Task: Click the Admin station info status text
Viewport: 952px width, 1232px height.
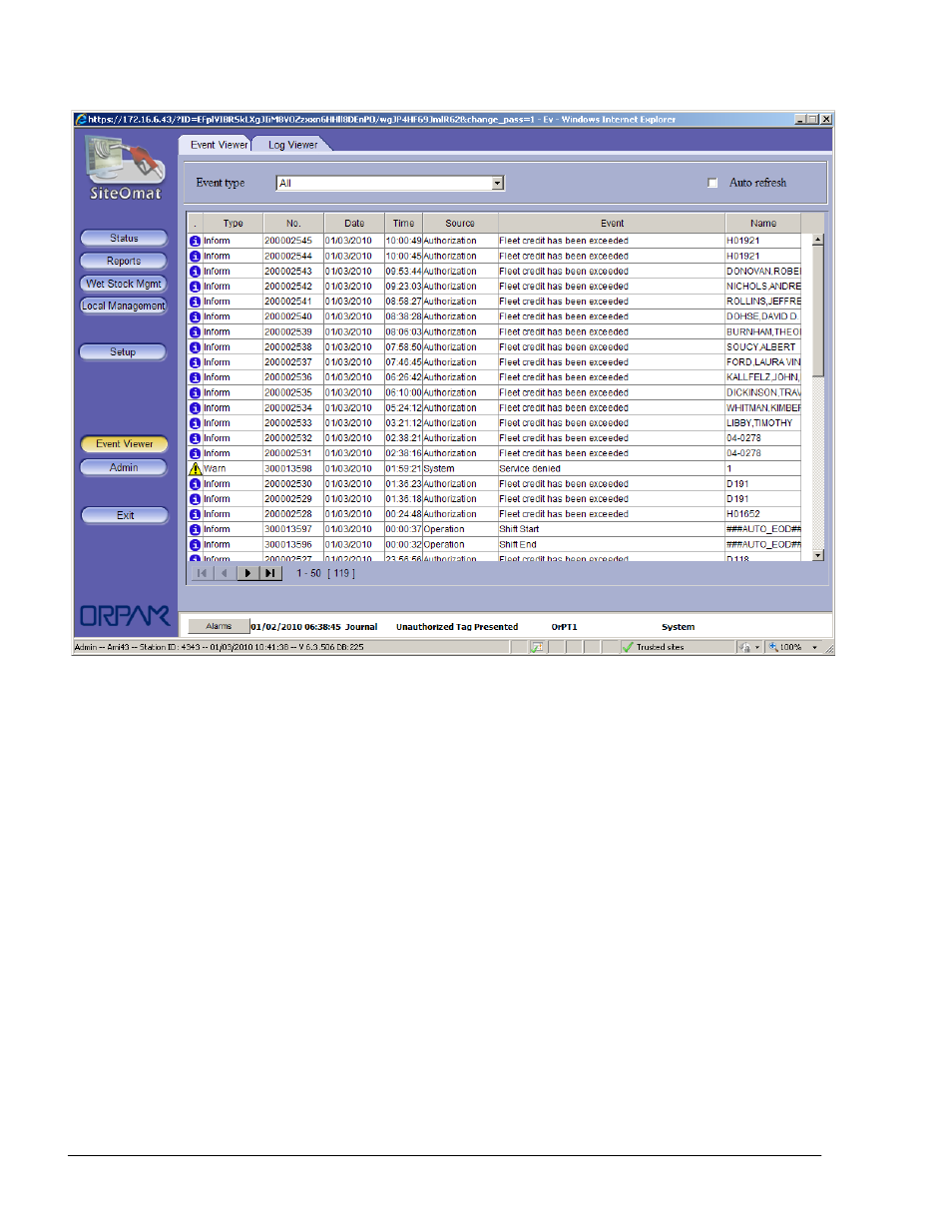Action: click(219, 647)
